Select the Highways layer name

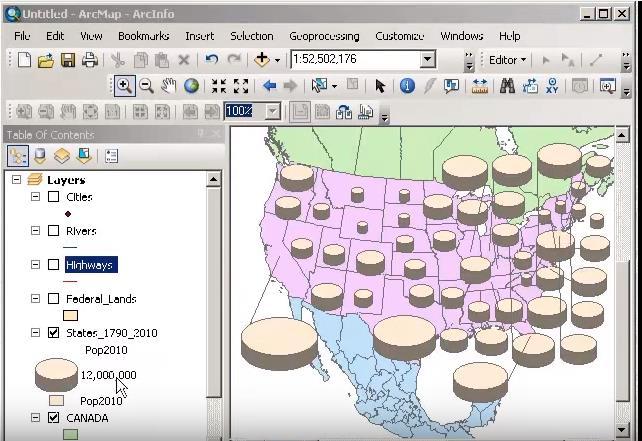tap(89, 265)
